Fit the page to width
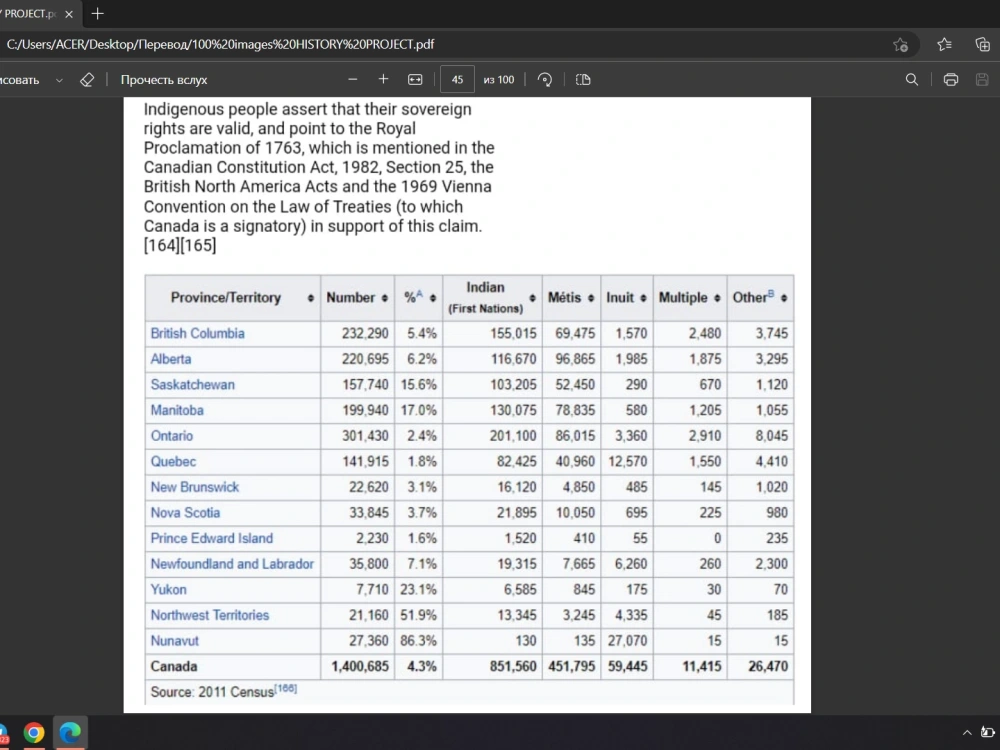The image size is (1000, 750). click(x=415, y=80)
